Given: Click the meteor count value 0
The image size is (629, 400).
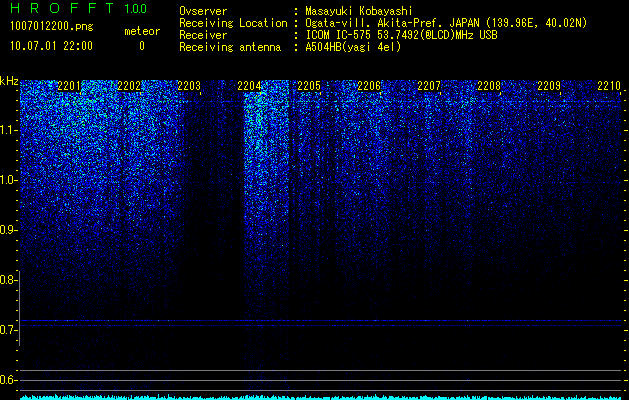Looking at the screenshot, I should [x=142, y=46].
